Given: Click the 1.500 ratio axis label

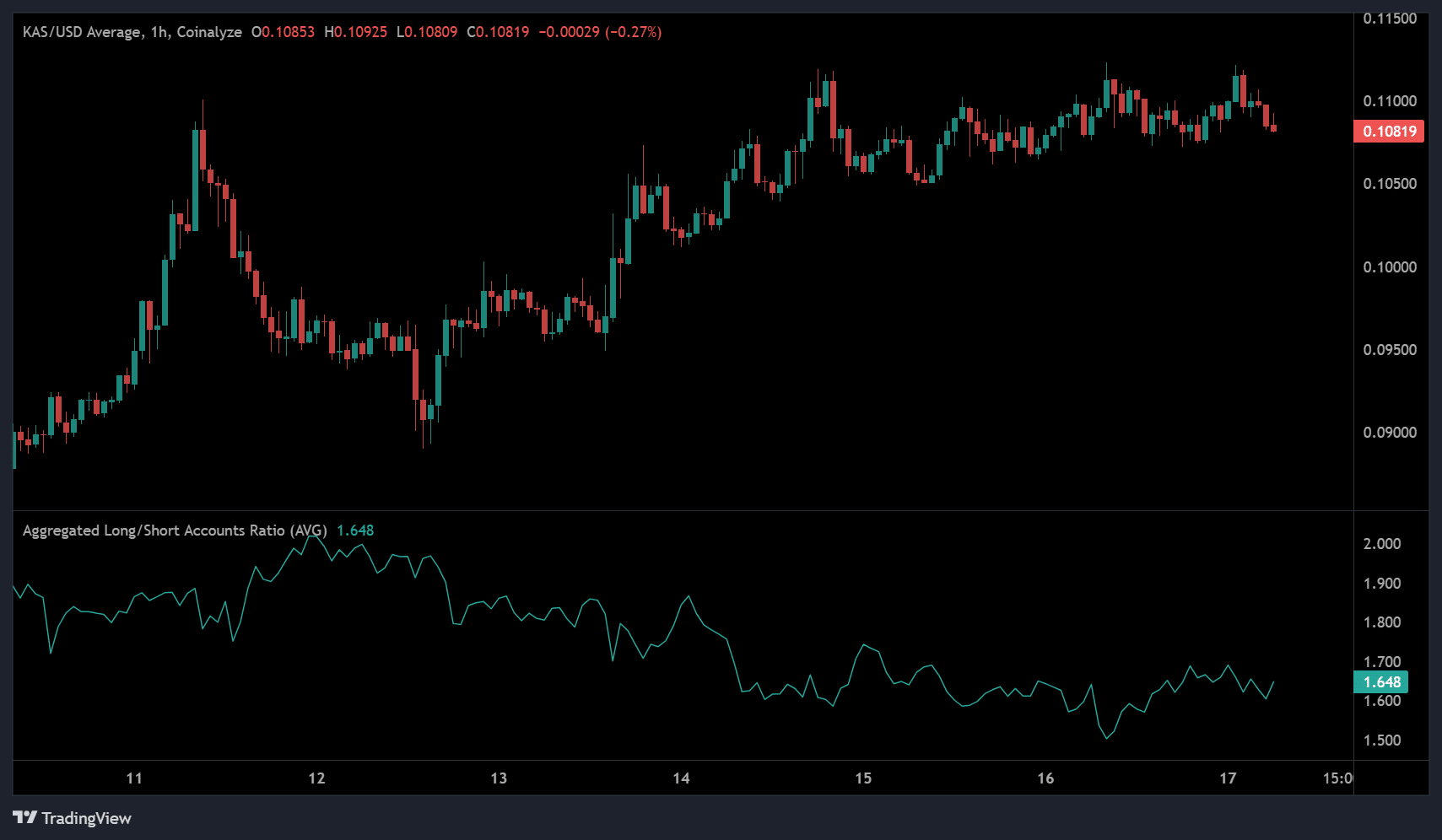Looking at the screenshot, I should [x=1382, y=740].
